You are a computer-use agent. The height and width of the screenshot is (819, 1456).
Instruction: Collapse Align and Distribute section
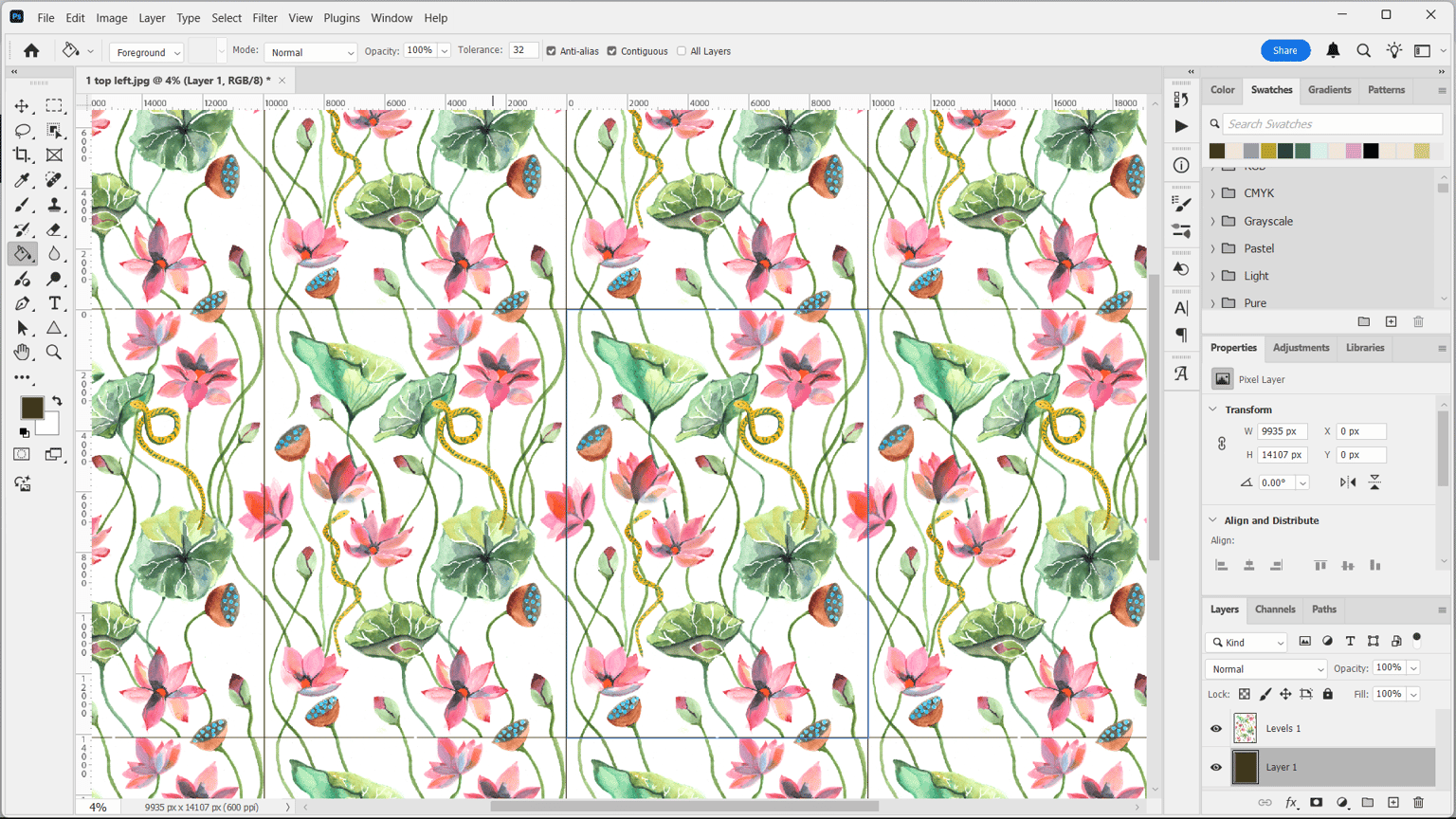(1213, 520)
